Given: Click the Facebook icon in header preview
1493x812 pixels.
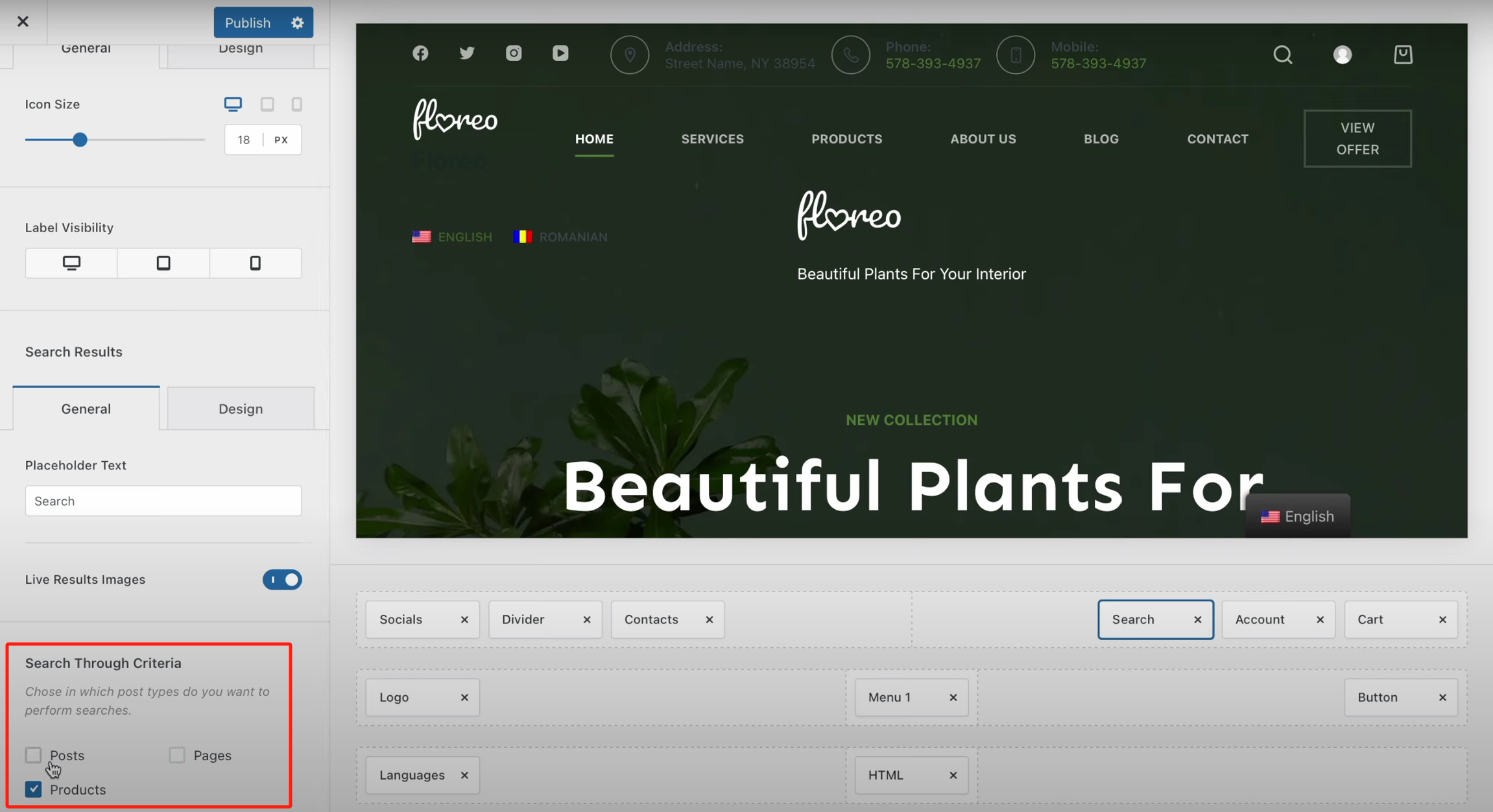Looking at the screenshot, I should coord(420,53).
